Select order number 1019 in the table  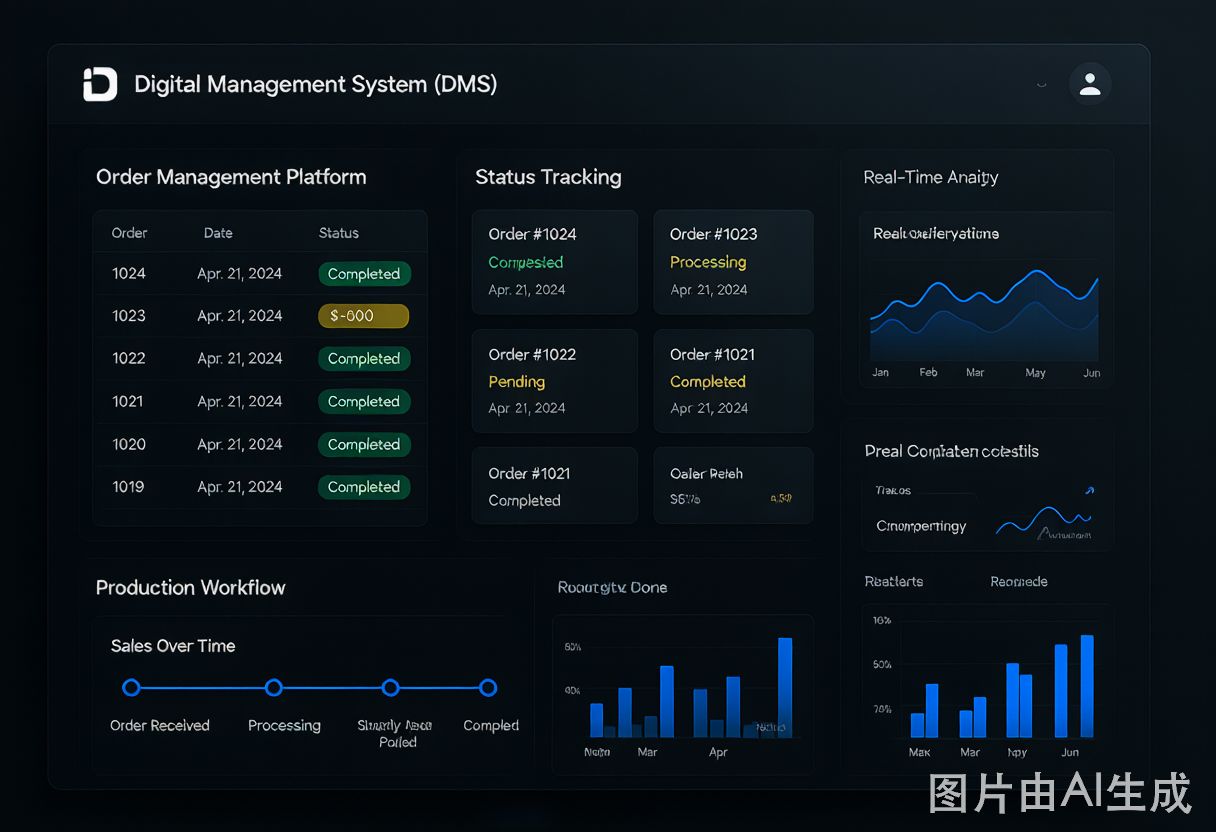[x=129, y=487]
